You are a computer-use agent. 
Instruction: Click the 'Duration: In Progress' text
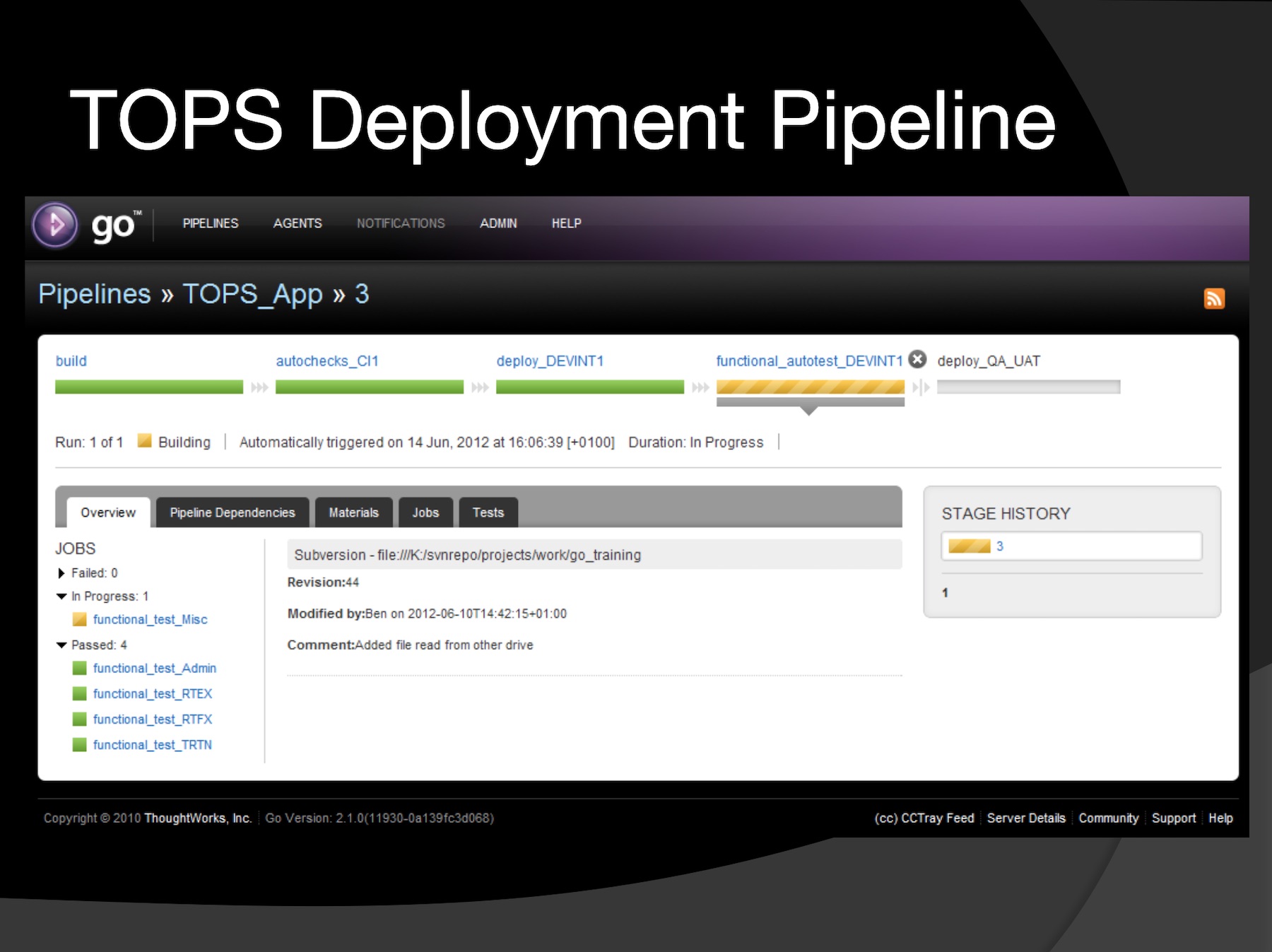pyautogui.click(x=696, y=442)
